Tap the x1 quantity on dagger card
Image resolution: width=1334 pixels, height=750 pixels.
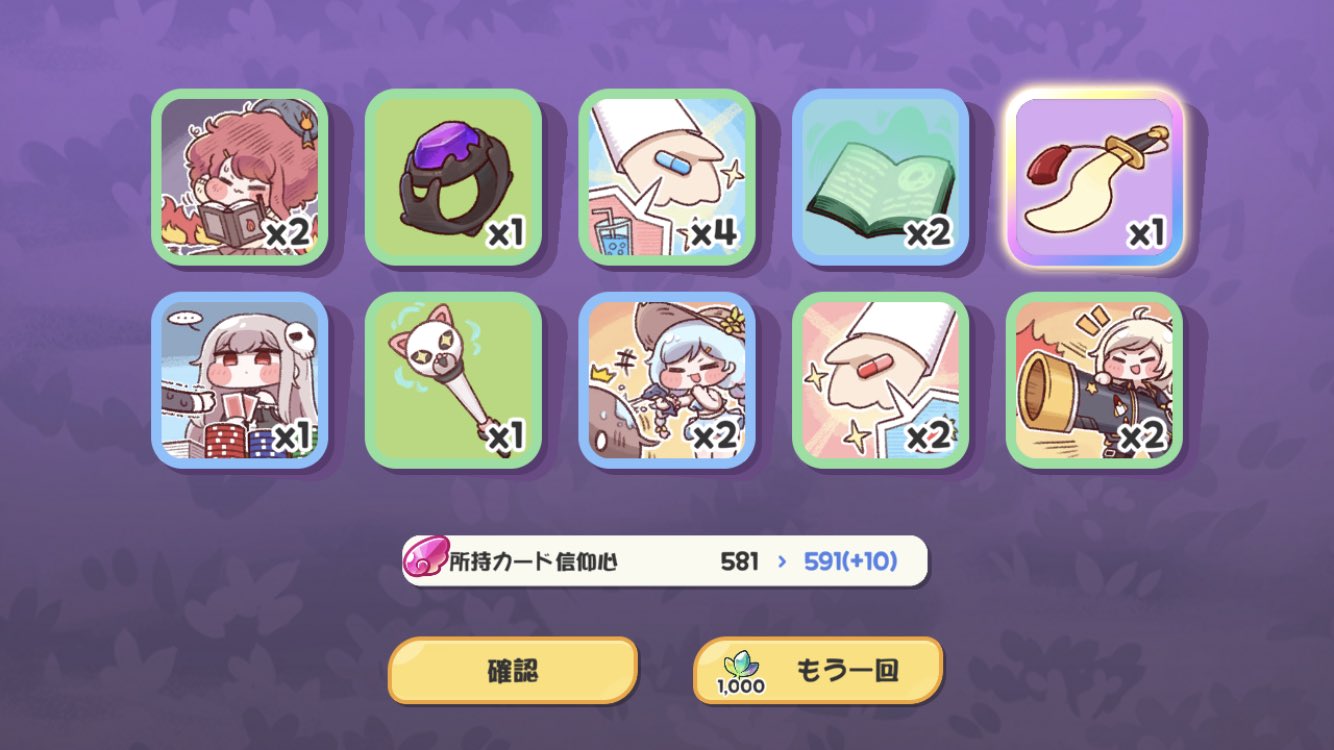coord(1145,234)
